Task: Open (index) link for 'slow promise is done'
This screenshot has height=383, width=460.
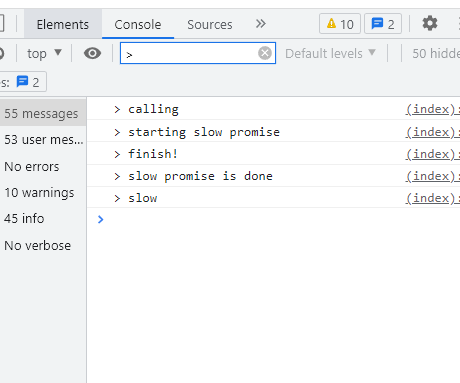Action: [x=432, y=176]
